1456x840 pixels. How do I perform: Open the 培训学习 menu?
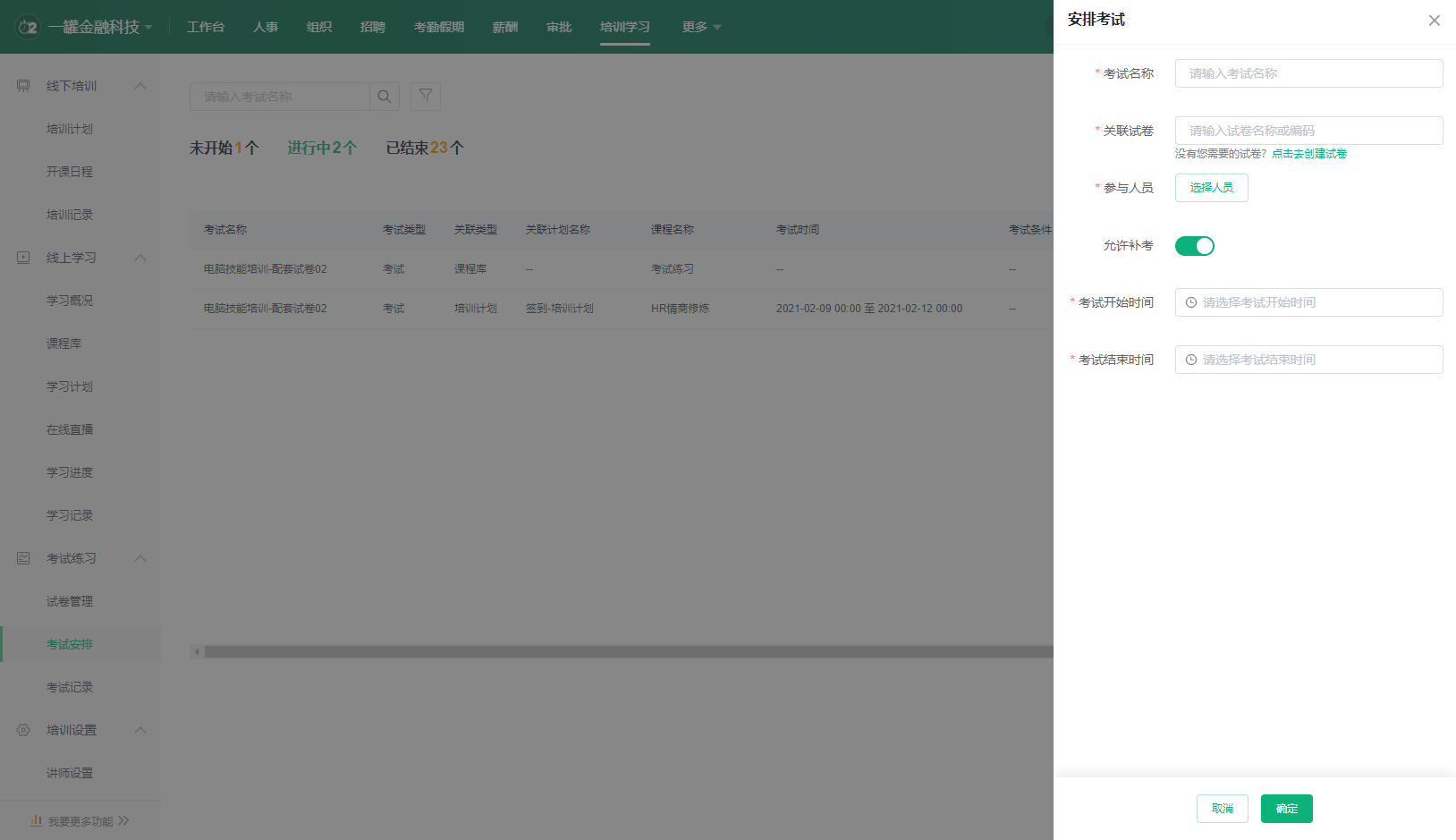pos(625,27)
